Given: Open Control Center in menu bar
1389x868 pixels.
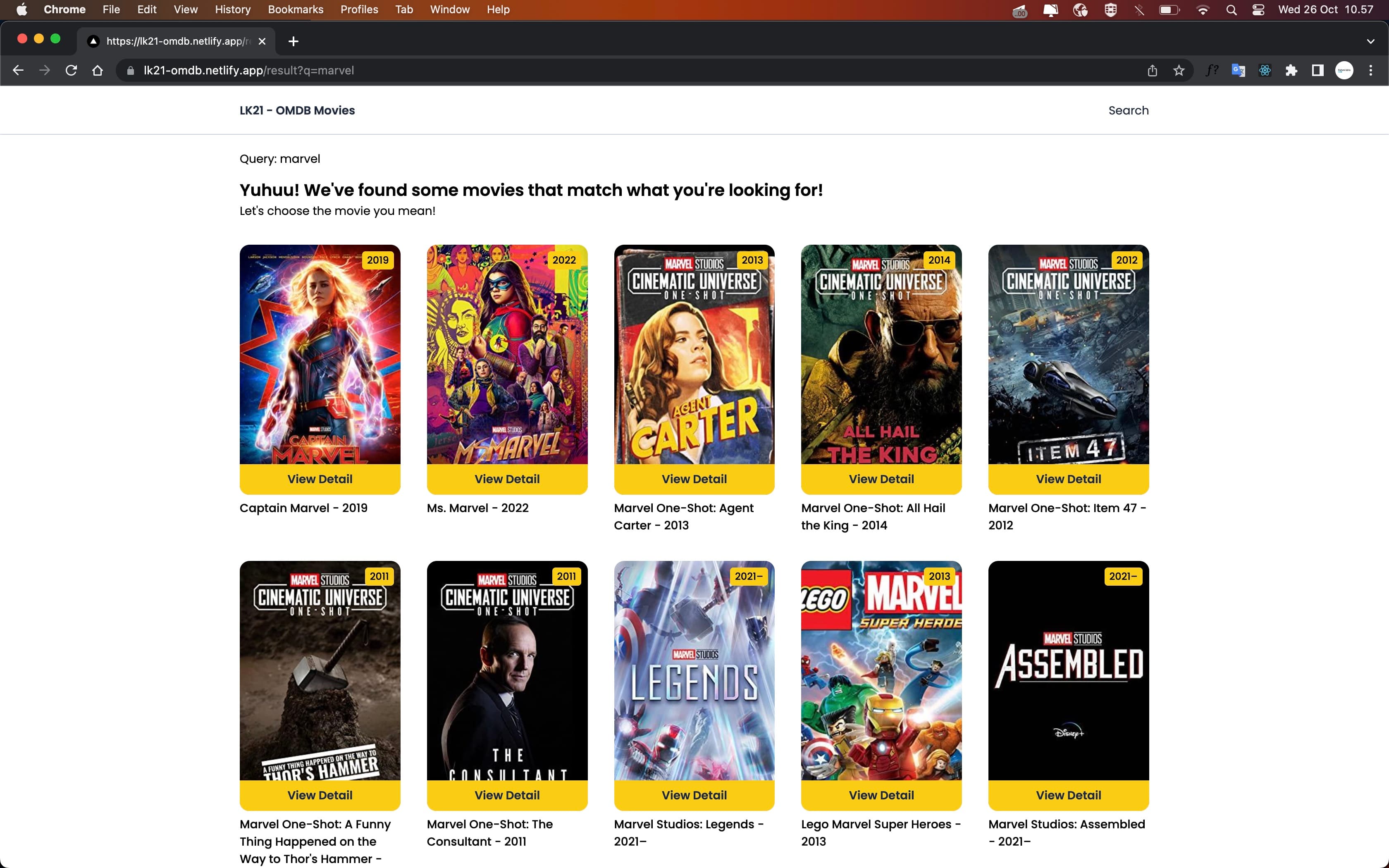Looking at the screenshot, I should (x=1258, y=9).
